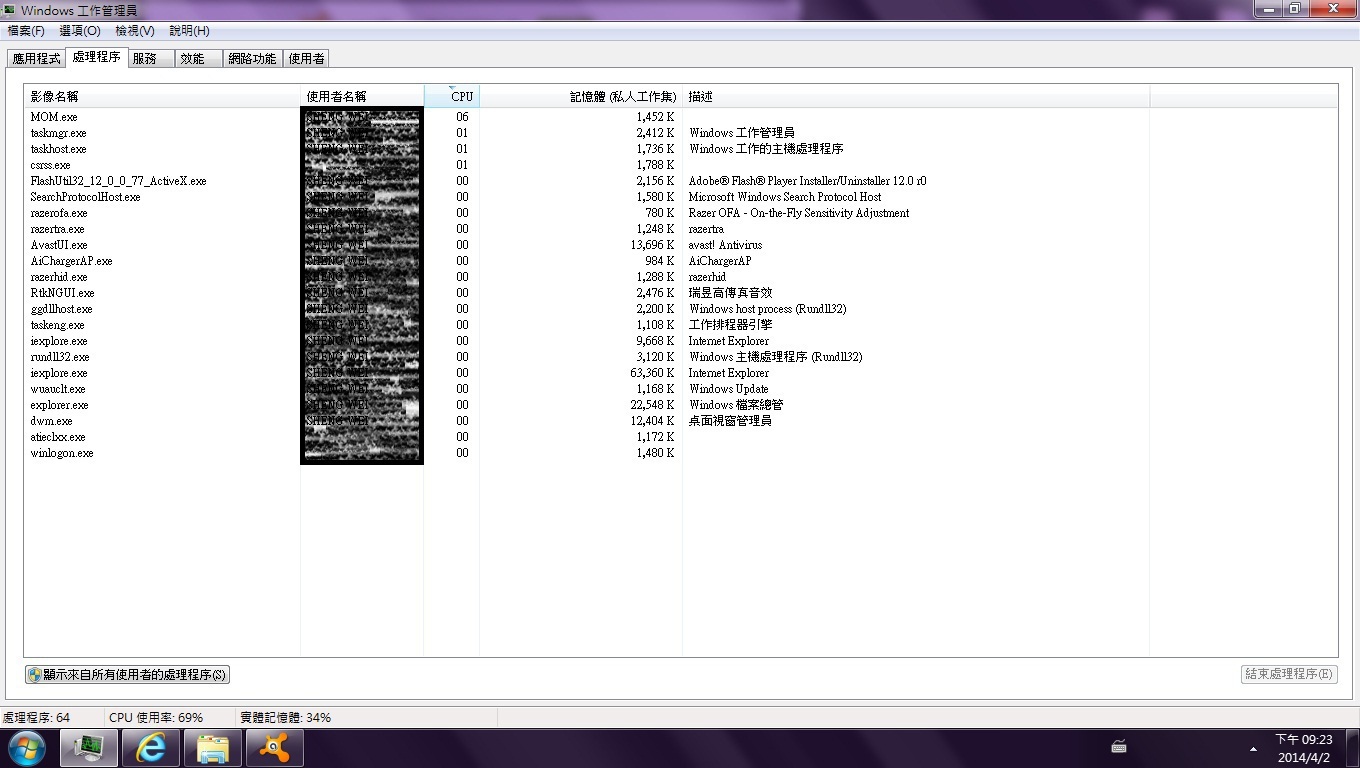Open the 檢視(V) menu

point(135,31)
